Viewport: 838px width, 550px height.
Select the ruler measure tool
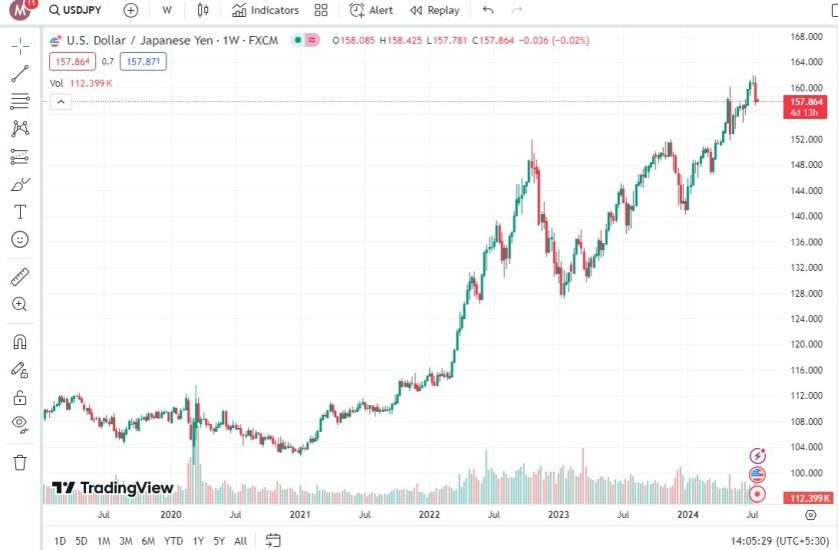(20, 276)
